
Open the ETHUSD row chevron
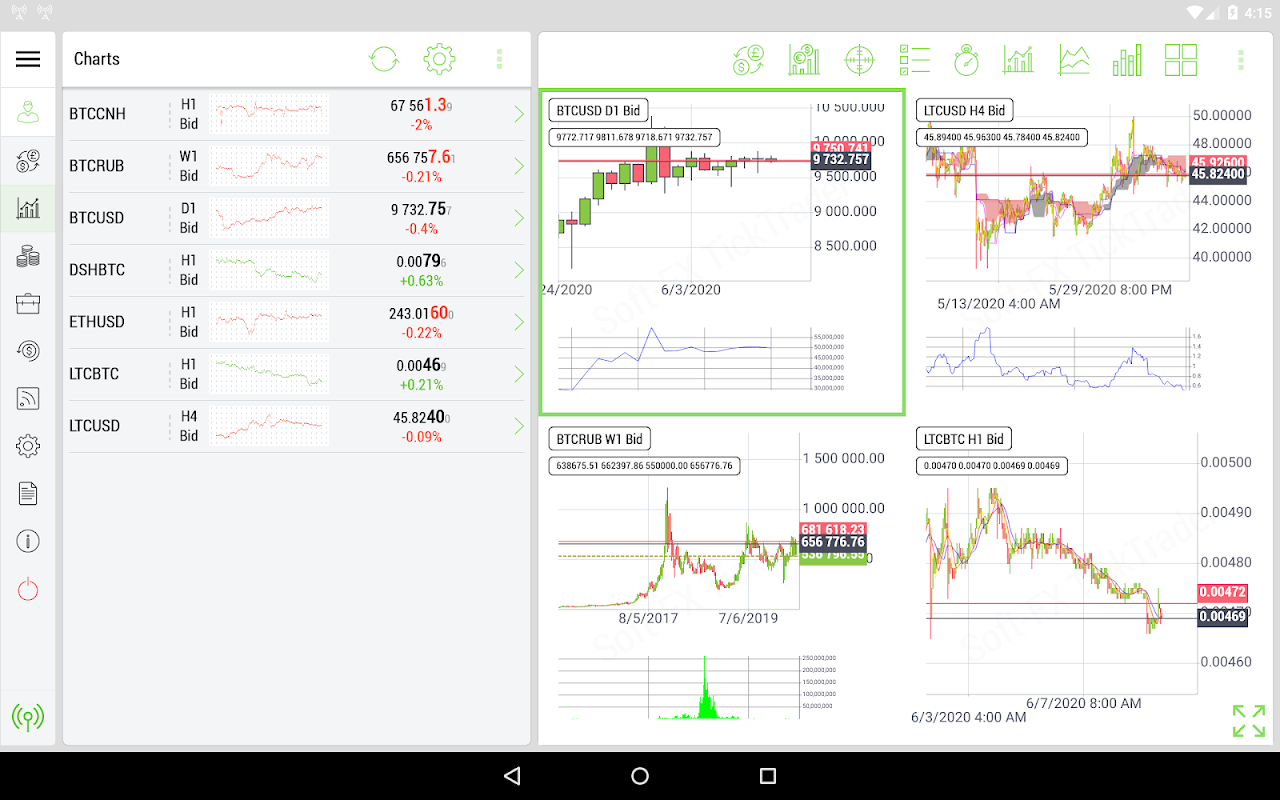coord(519,322)
